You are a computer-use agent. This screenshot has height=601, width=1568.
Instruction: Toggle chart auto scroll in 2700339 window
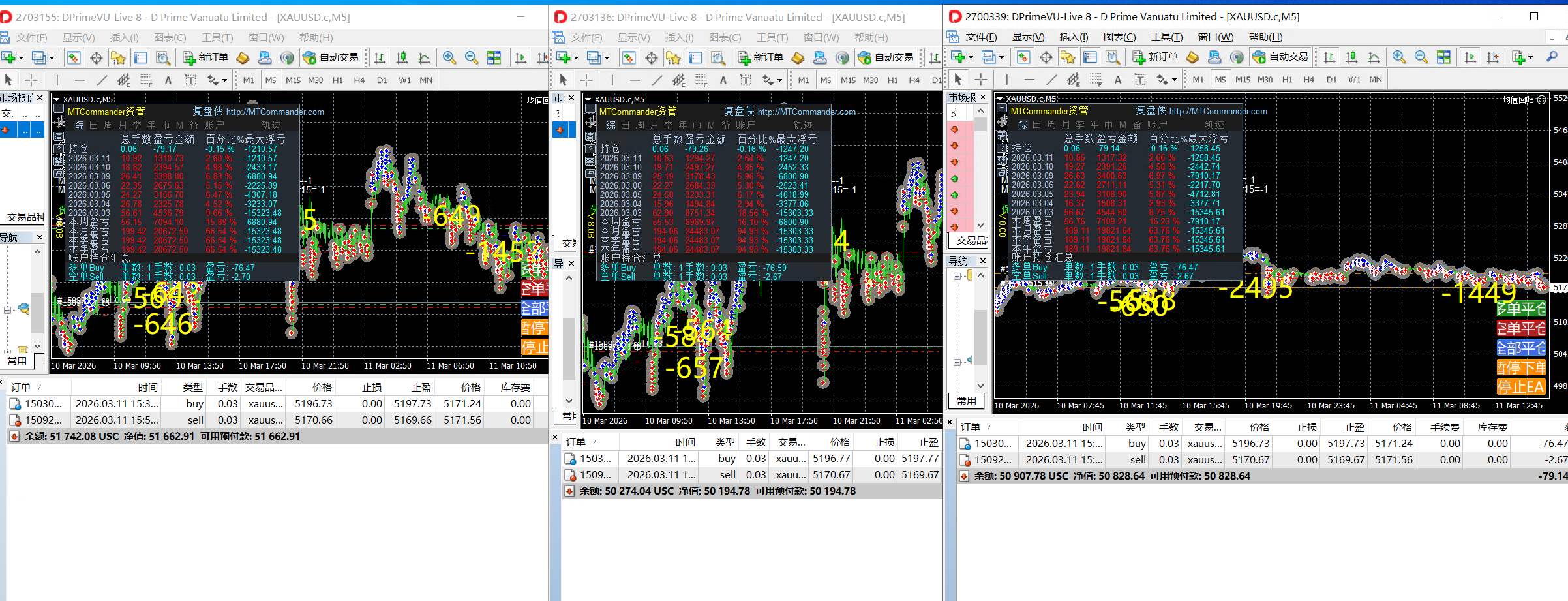pos(1470,57)
